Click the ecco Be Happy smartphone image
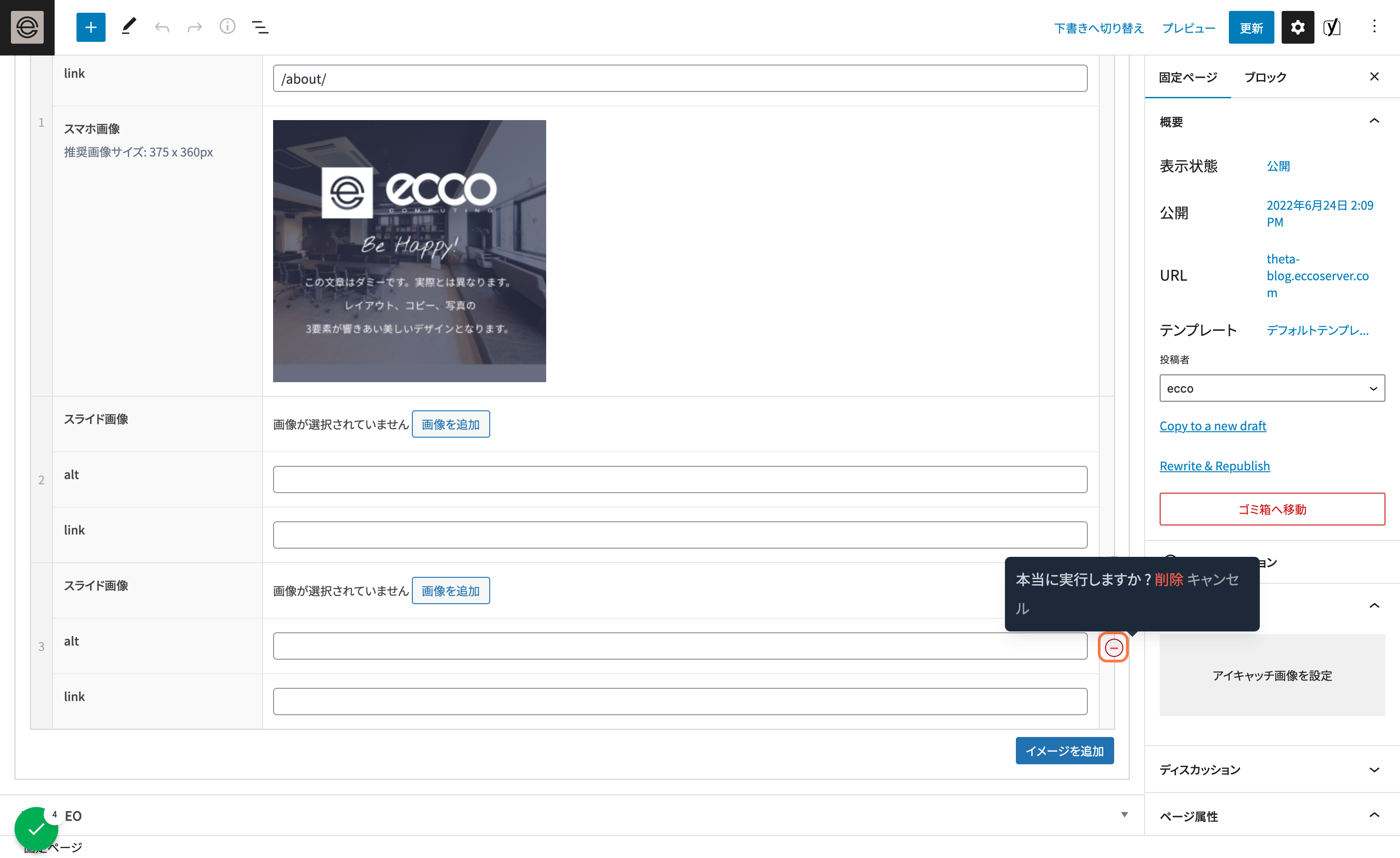1400x858 pixels. [409, 250]
